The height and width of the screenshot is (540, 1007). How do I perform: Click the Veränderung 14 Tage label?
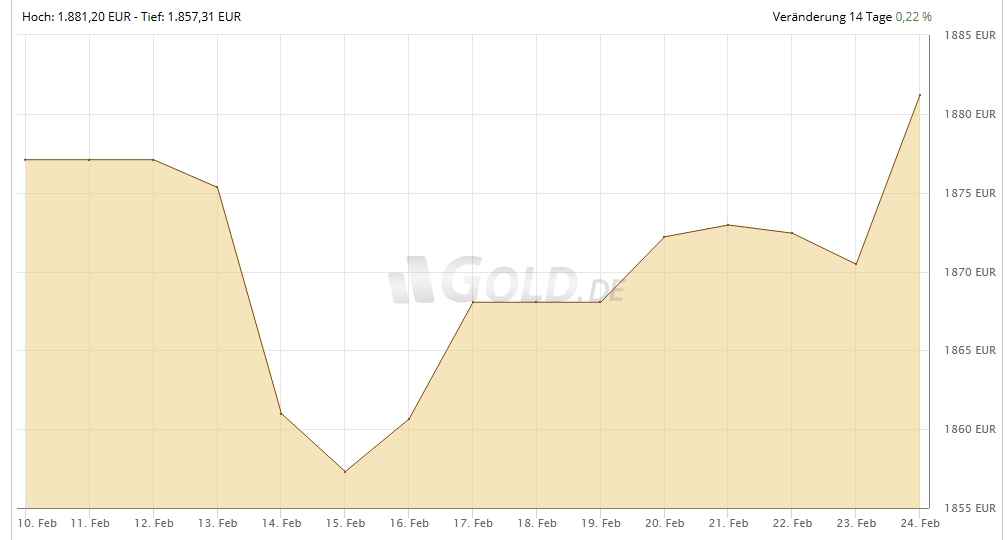(x=831, y=17)
